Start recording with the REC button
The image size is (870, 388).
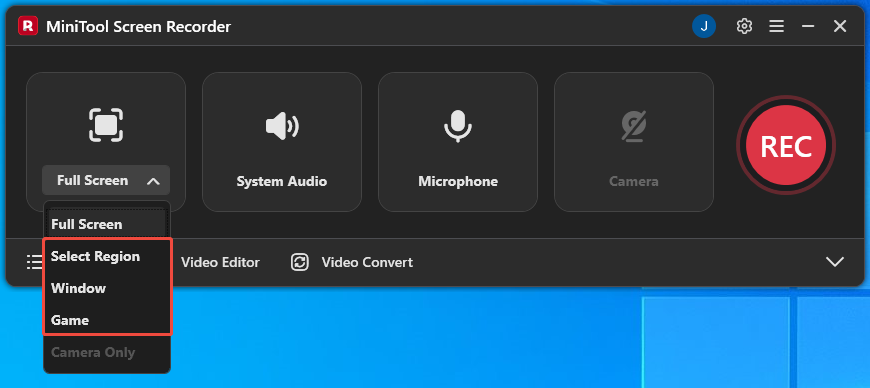point(786,145)
